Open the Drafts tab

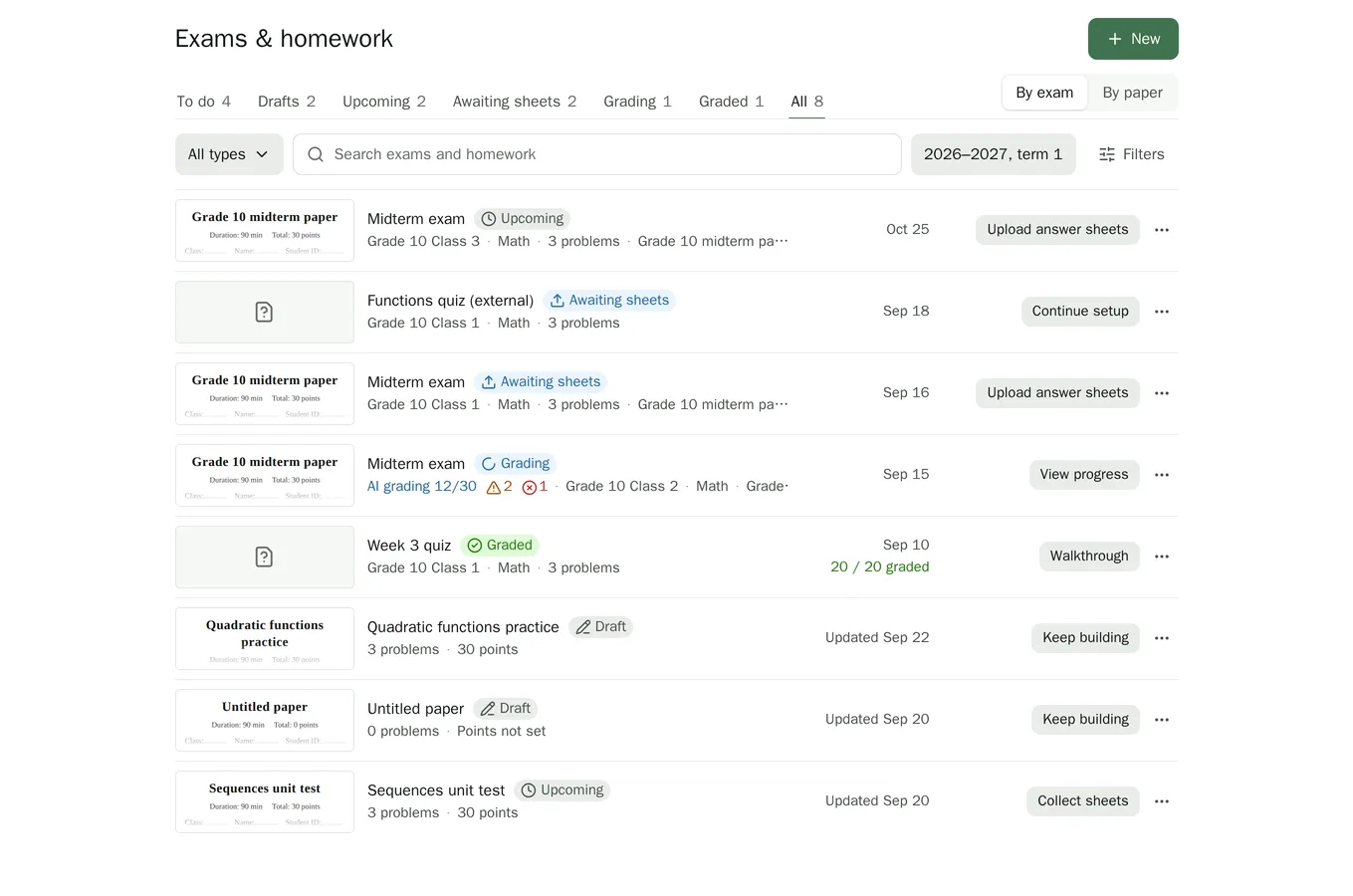287,102
